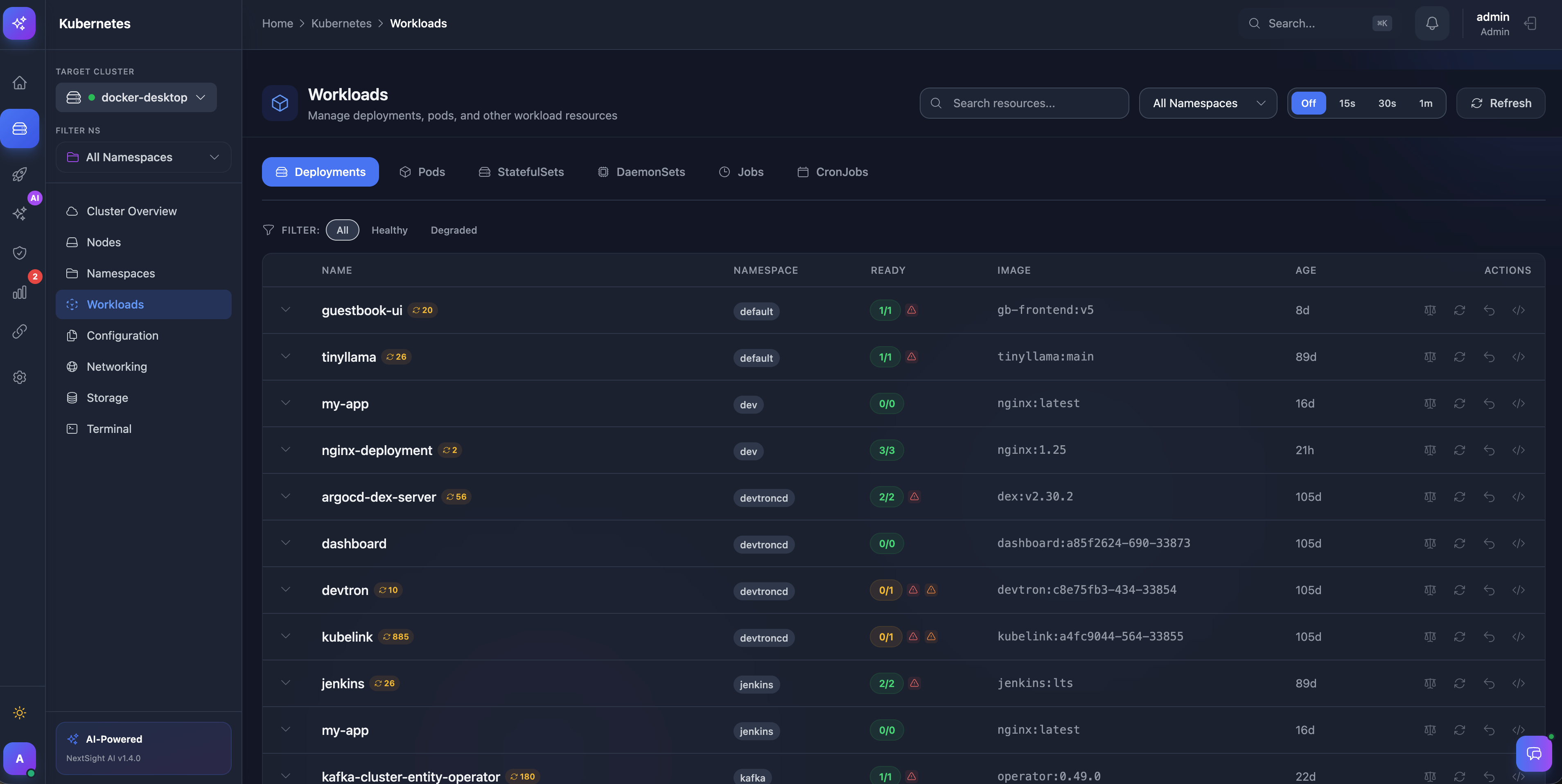Toggle the light theme sun icon

[x=19, y=713]
